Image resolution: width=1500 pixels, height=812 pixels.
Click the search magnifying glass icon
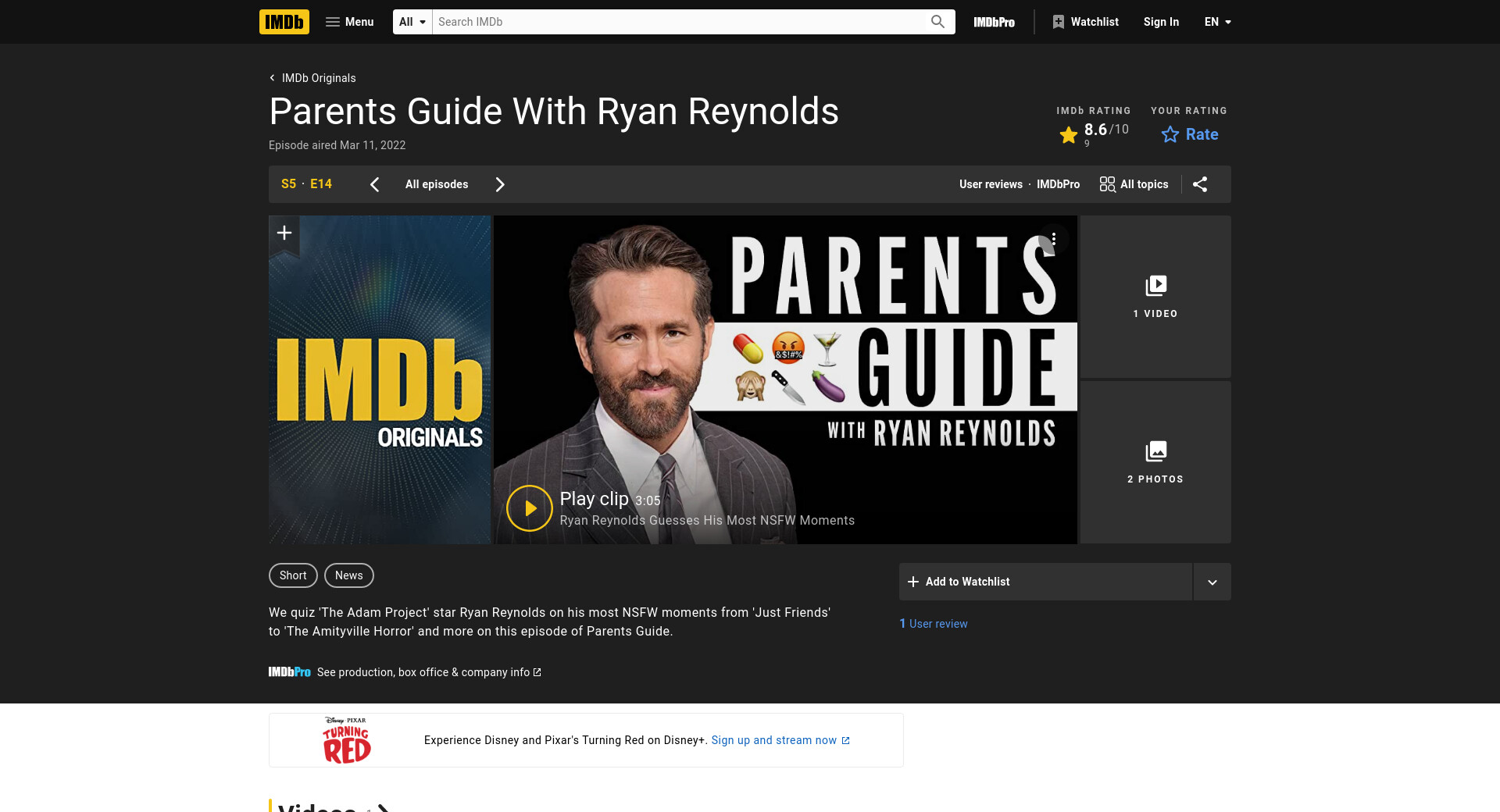(x=937, y=22)
